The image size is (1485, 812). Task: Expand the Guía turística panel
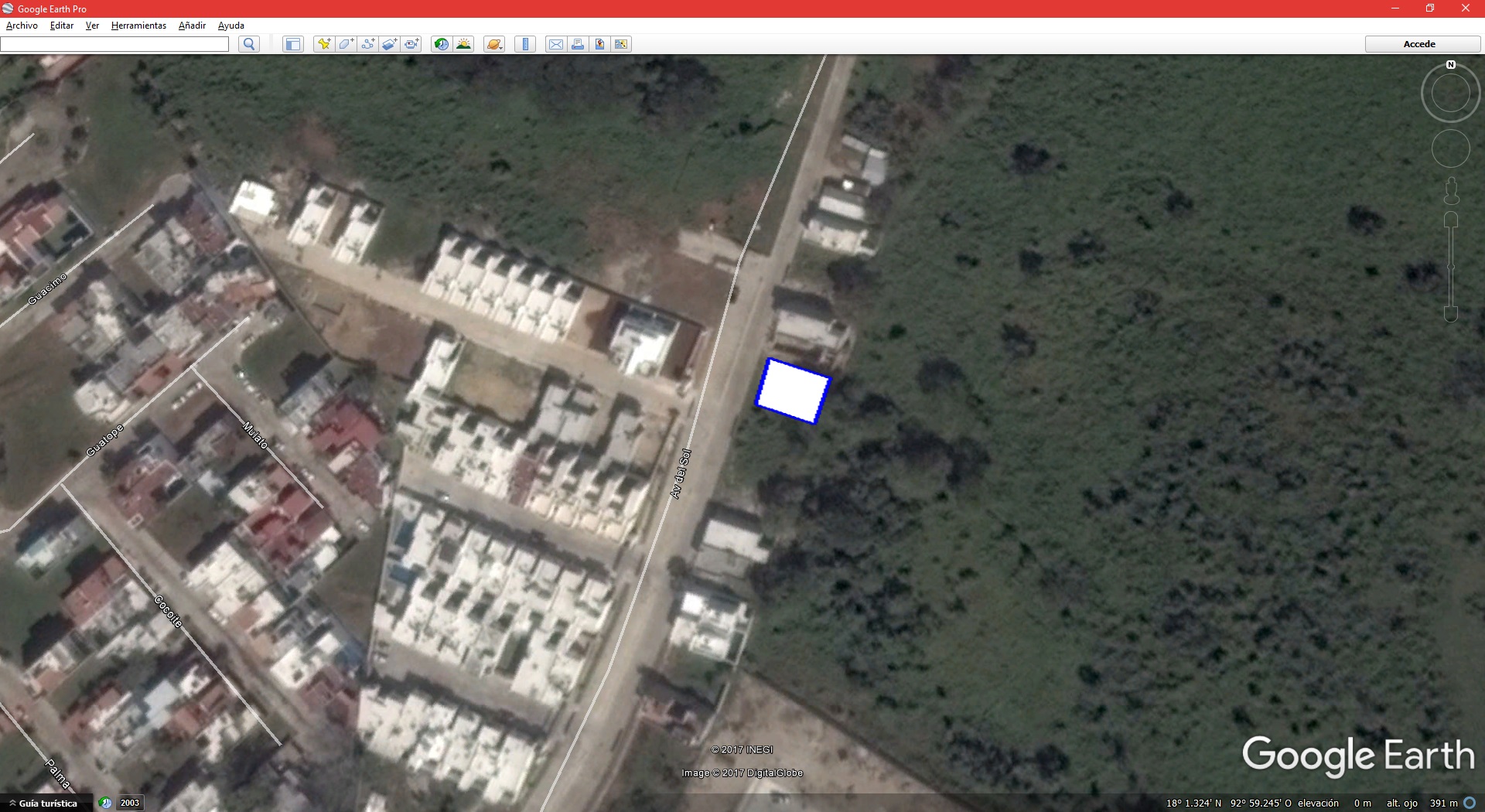[x=46, y=803]
